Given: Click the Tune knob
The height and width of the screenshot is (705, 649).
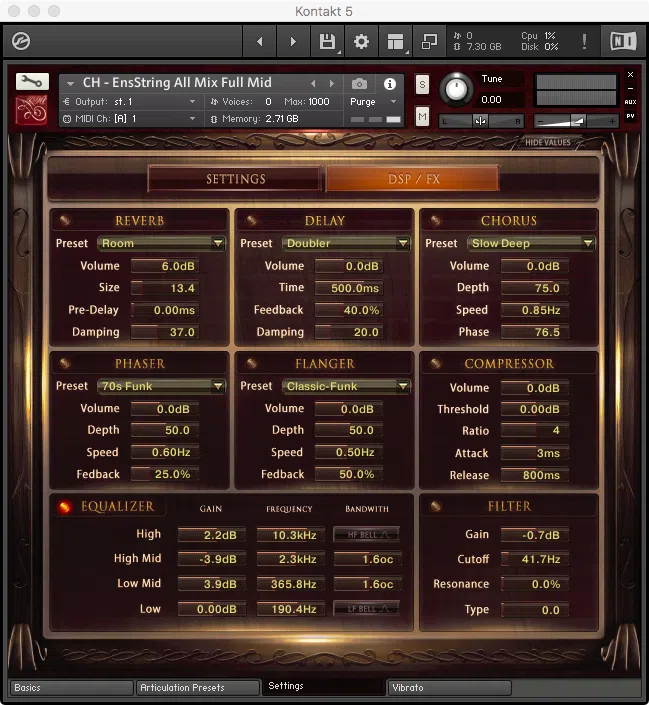Looking at the screenshot, I should 456,89.
